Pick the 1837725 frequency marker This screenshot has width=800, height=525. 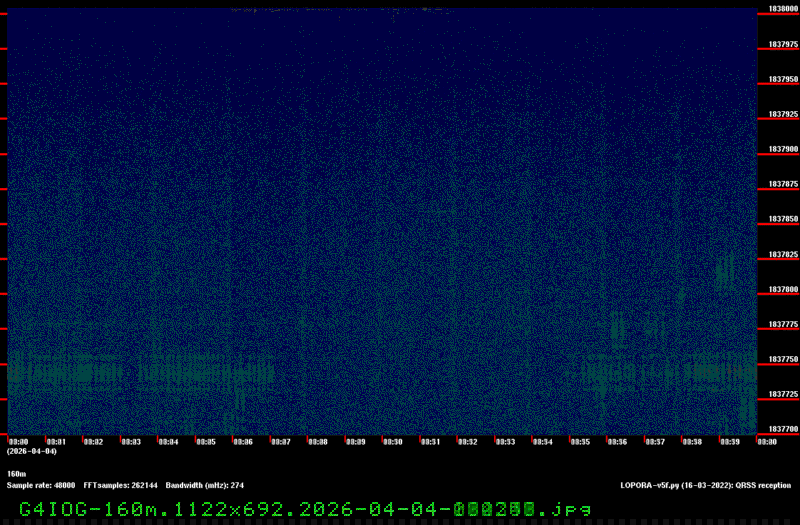point(782,394)
